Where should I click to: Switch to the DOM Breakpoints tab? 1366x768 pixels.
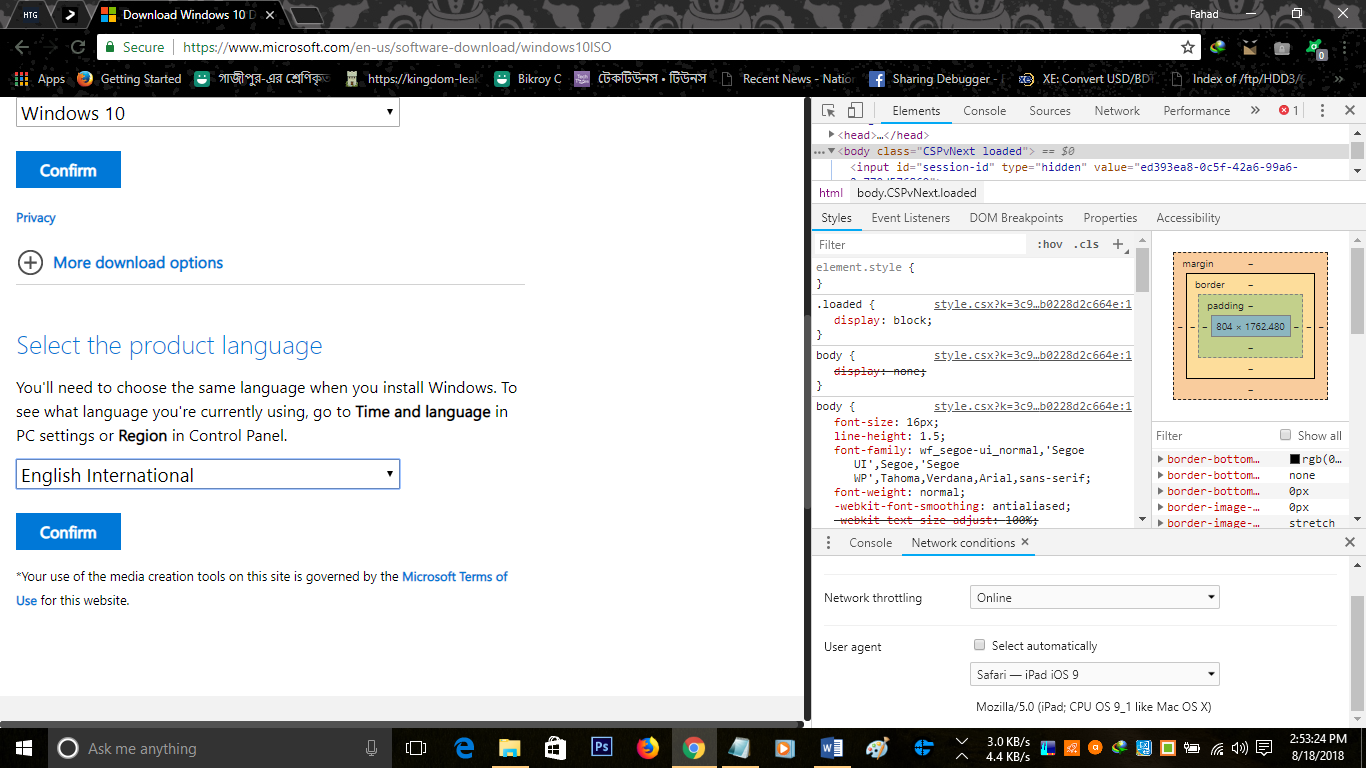click(x=1016, y=218)
